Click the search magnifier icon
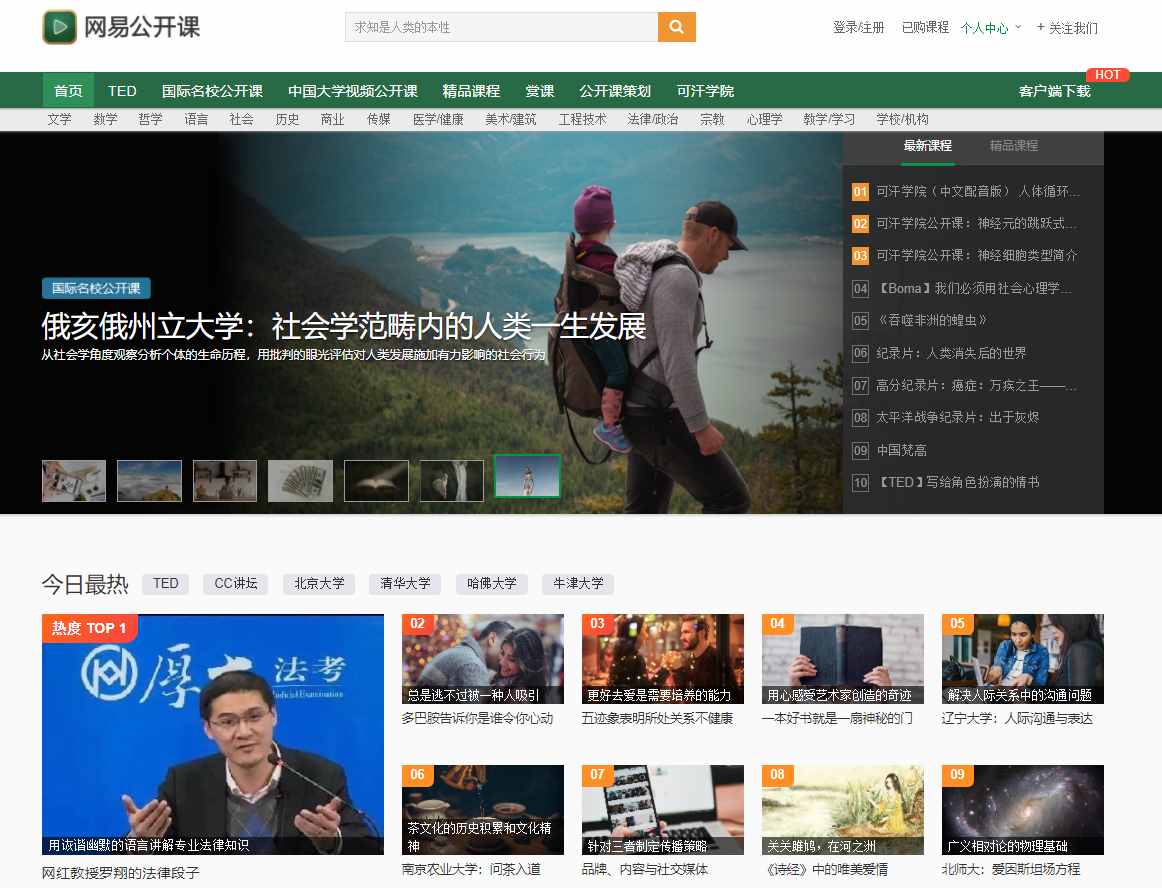 click(676, 27)
